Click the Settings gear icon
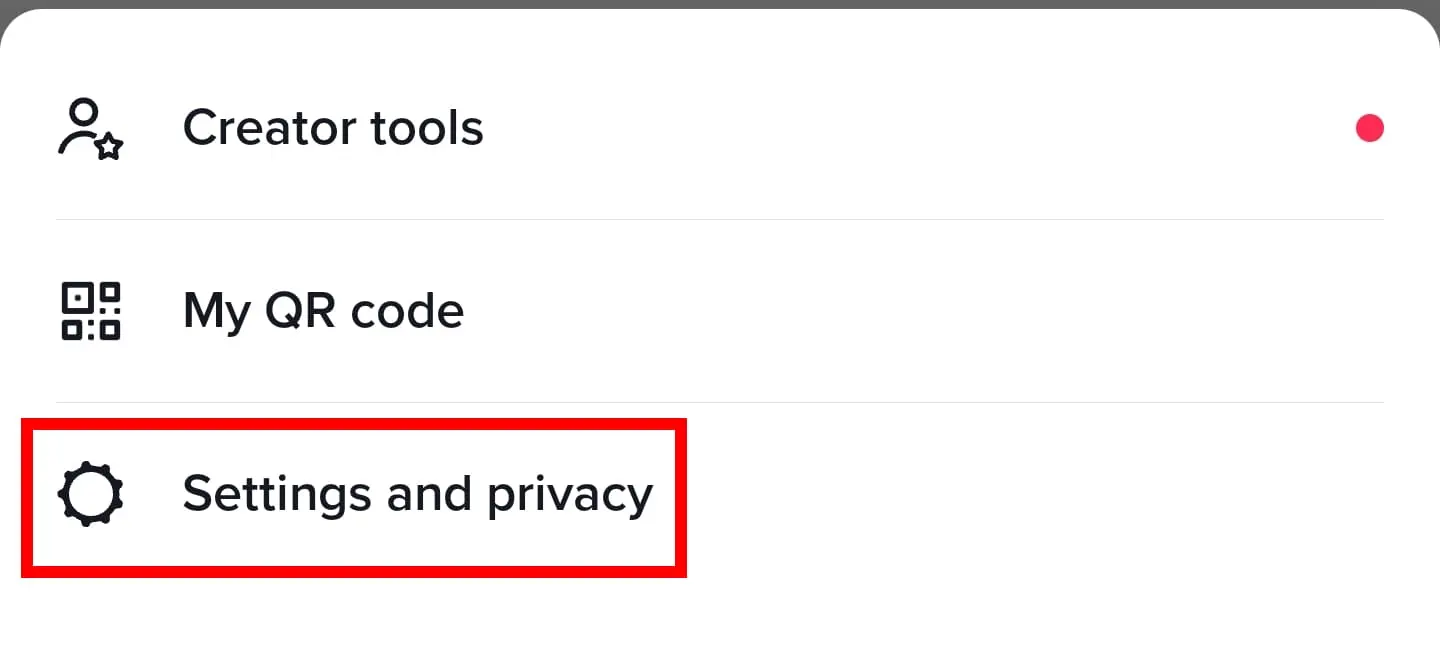 tap(90, 494)
